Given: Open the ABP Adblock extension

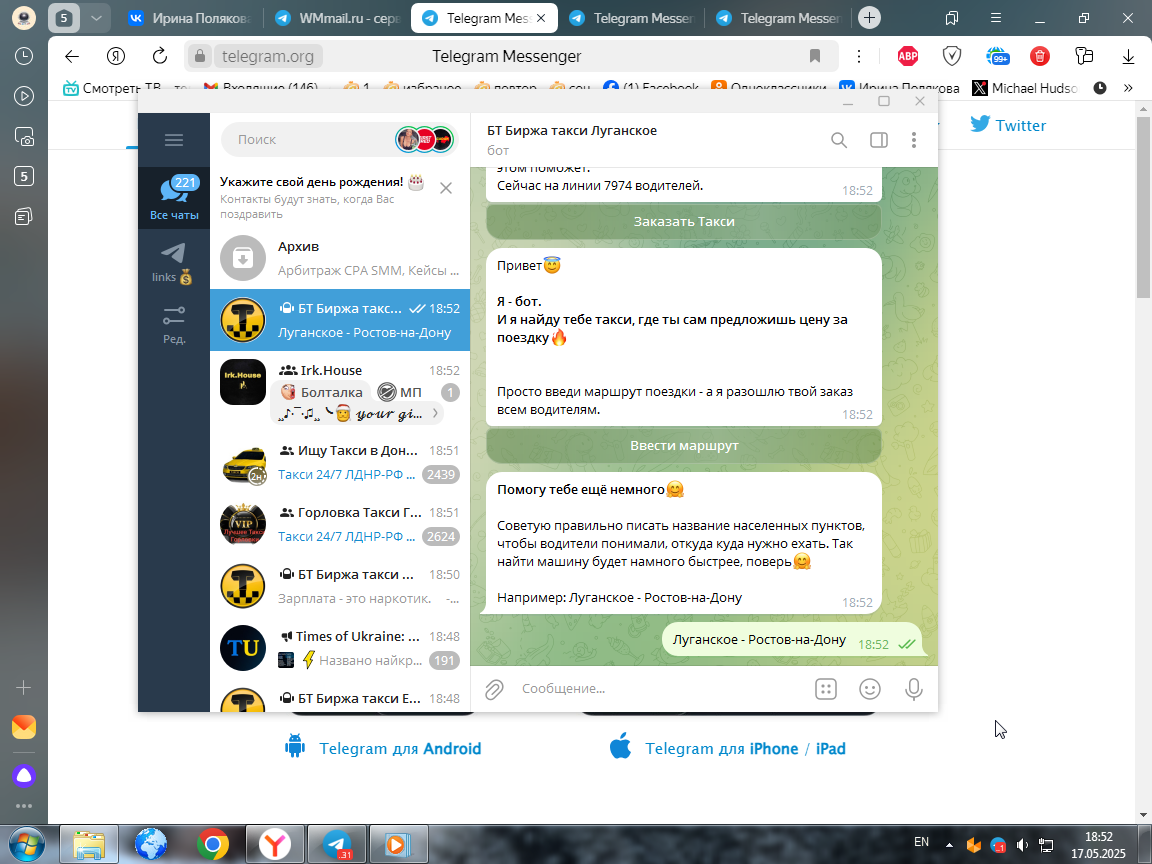Looking at the screenshot, I should [x=908, y=56].
